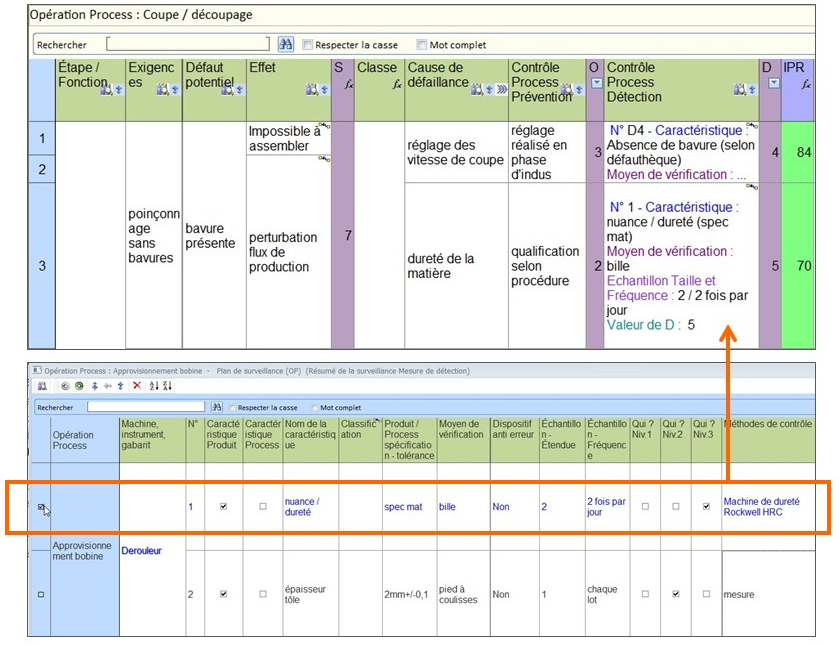This screenshot has width=840, height=645.
Task: Click the 'Derouleur' machine link
Action: click(141, 551)
